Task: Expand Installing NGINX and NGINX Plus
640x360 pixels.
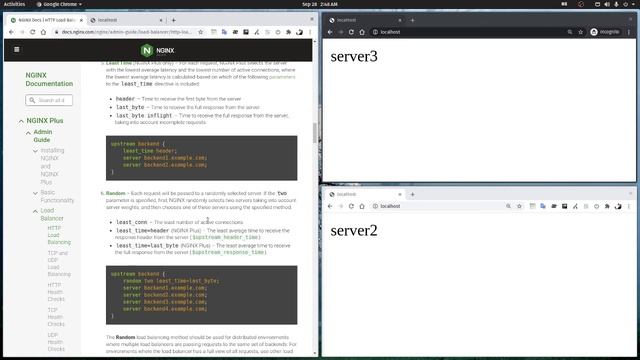Action: (36, 151)
